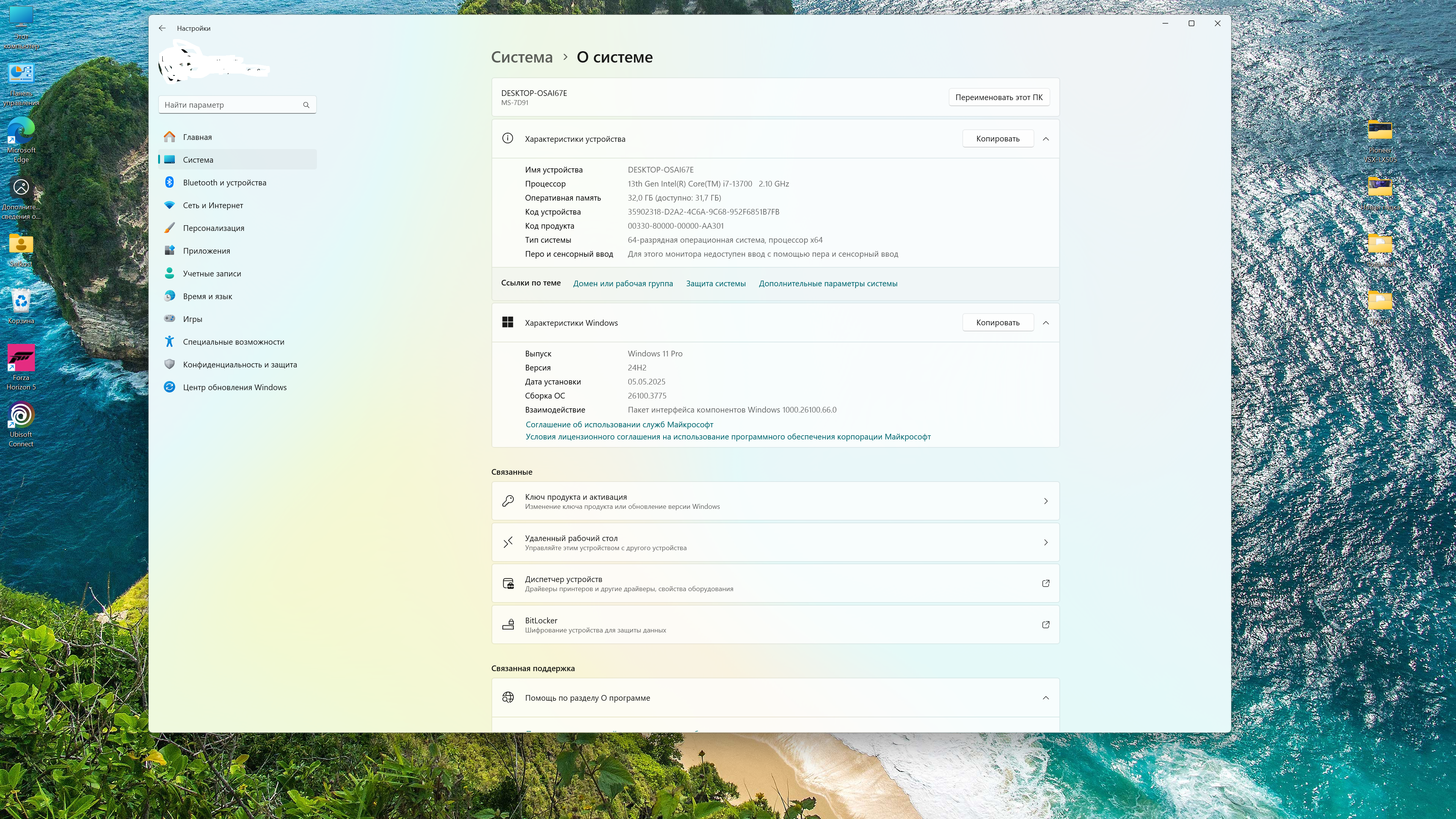Open Домен или рабочая группа link
1456x819 pixels.
tap(623, 284)
